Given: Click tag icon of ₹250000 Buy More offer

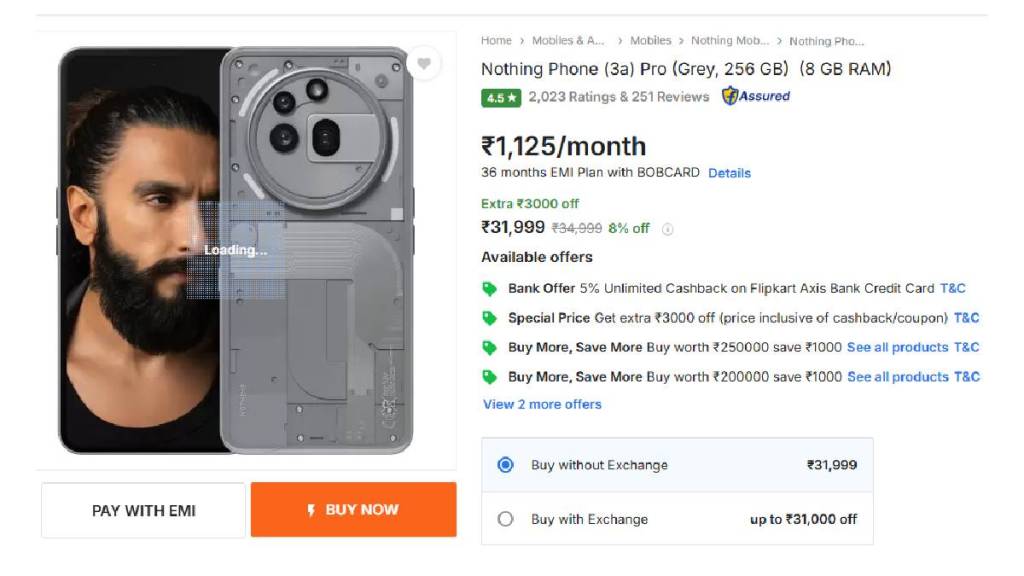Looking at the screenshot, I should (x=489, y=347).
